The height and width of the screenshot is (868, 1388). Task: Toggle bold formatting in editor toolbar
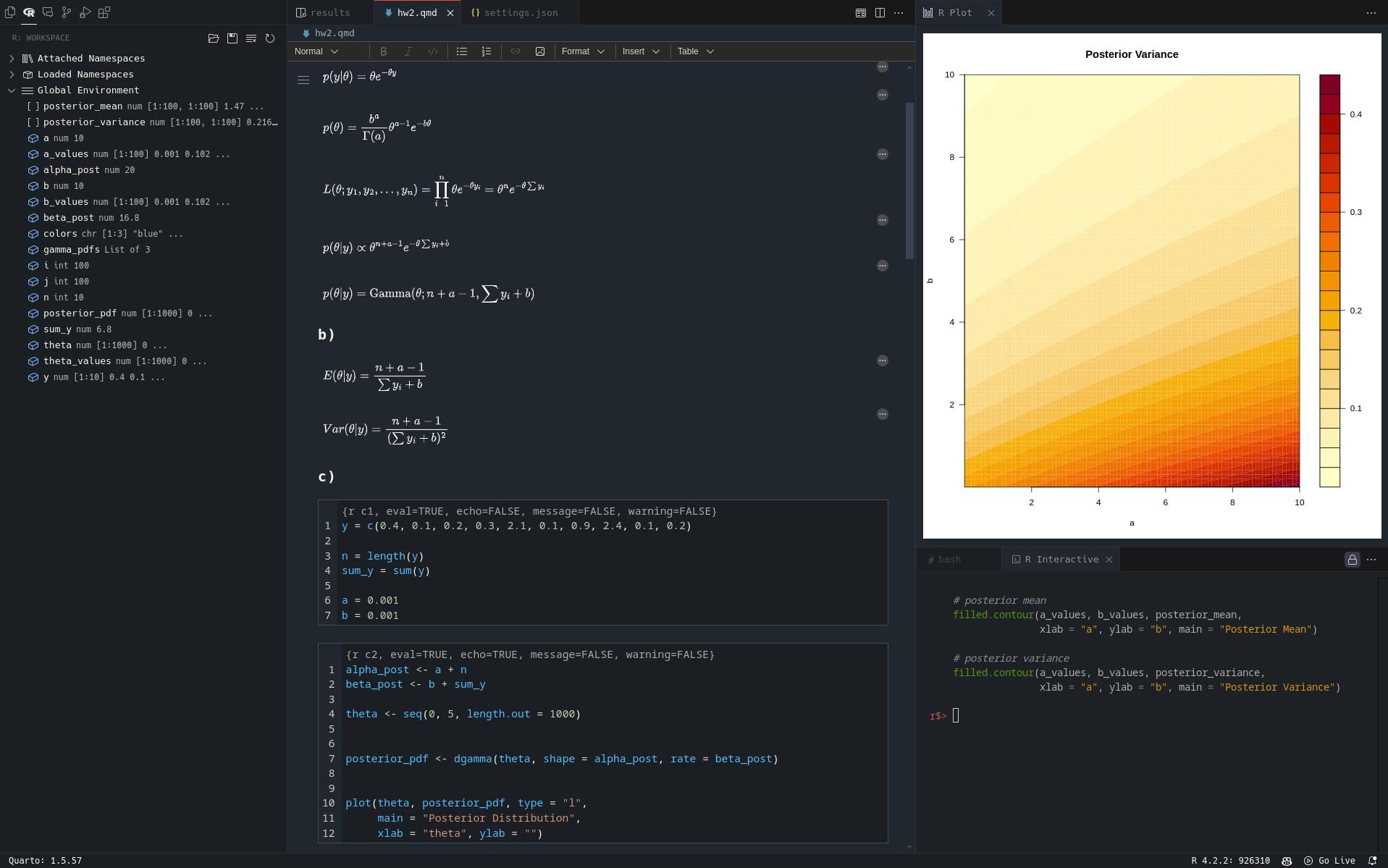pos(384,51)
